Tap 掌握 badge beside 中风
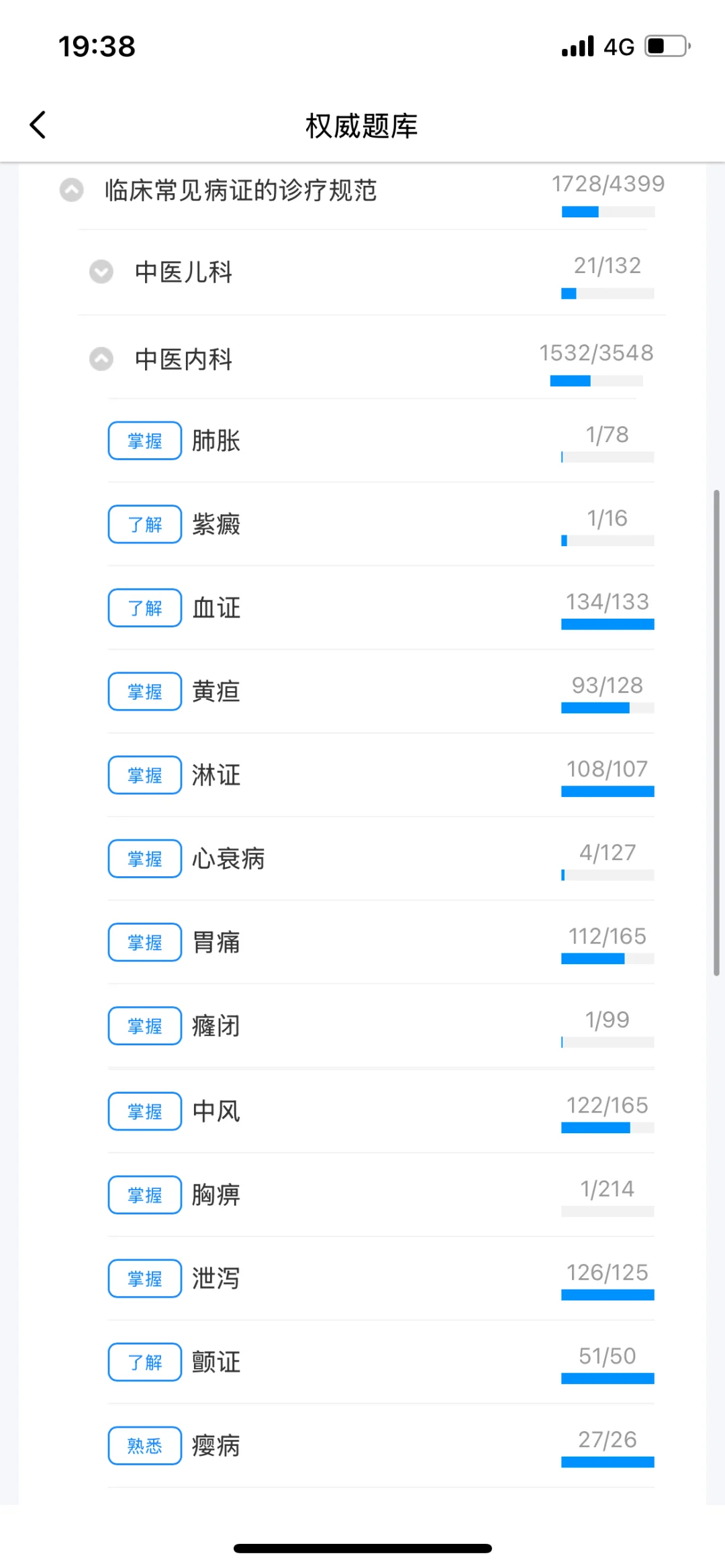Image resolution: width=725 pixels, height=1568 pixels. click(x=145, y=1111)
